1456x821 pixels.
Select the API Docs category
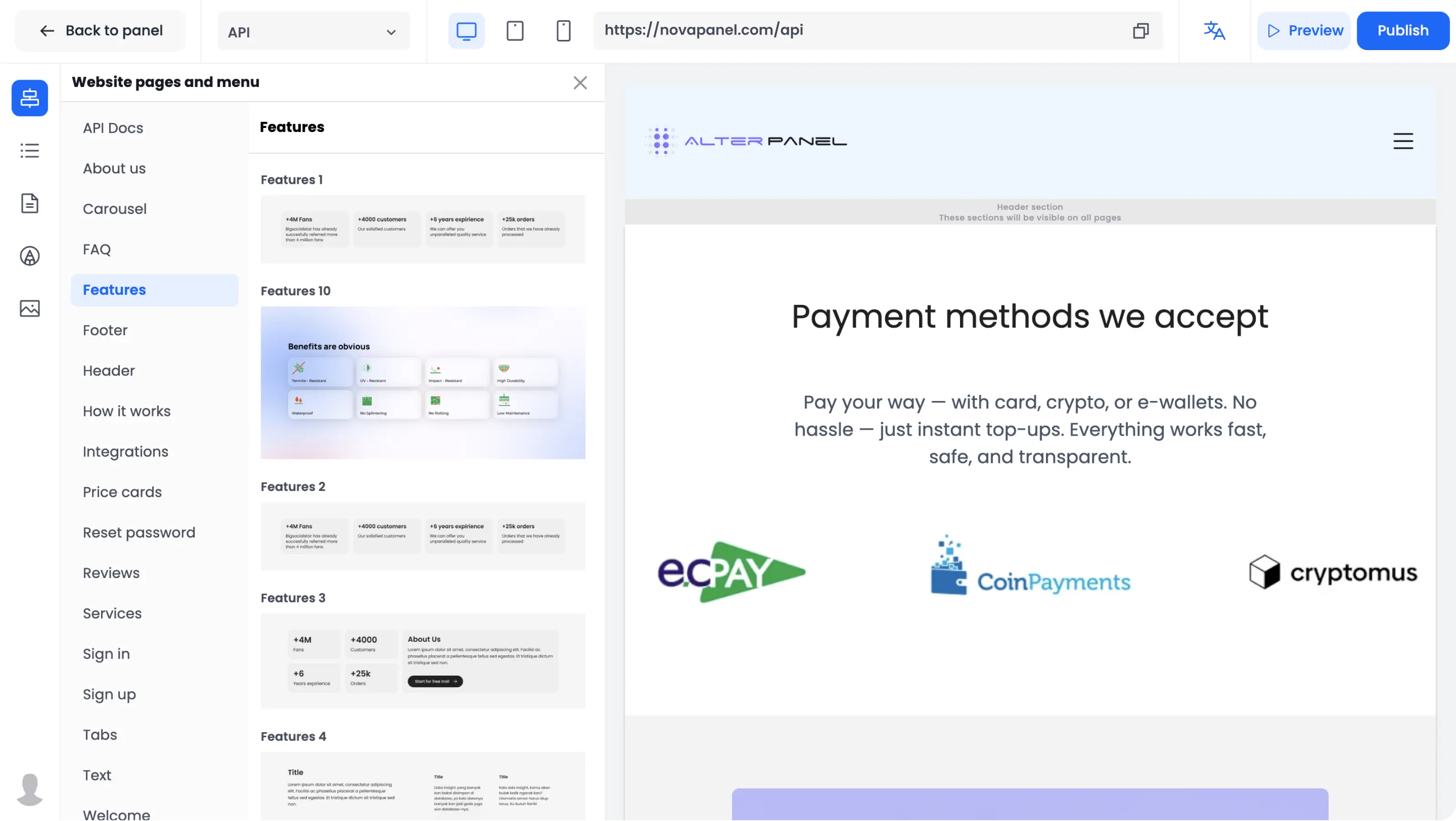[x=154, y=128]
